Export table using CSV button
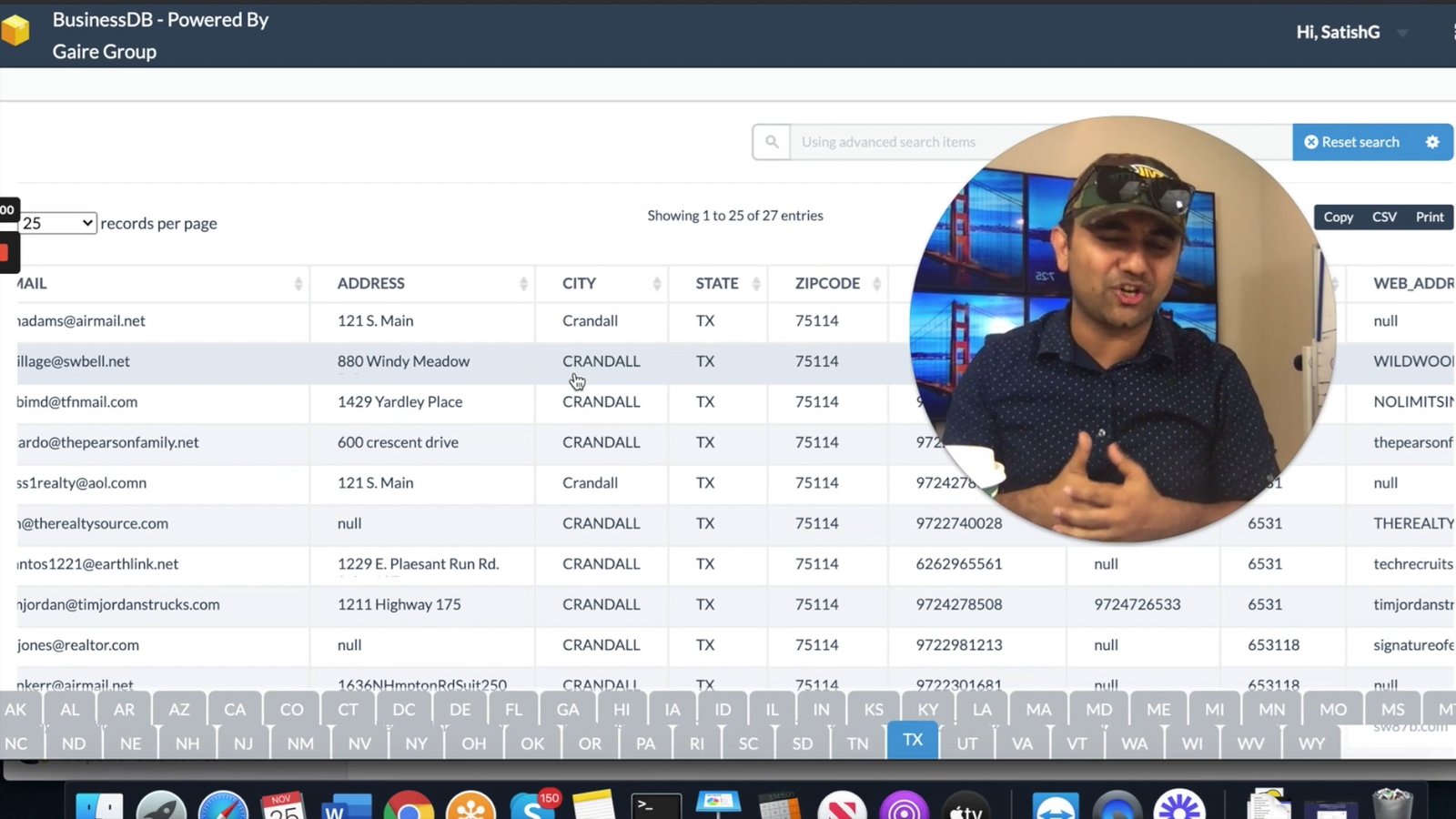 (x=1383, y=217)
